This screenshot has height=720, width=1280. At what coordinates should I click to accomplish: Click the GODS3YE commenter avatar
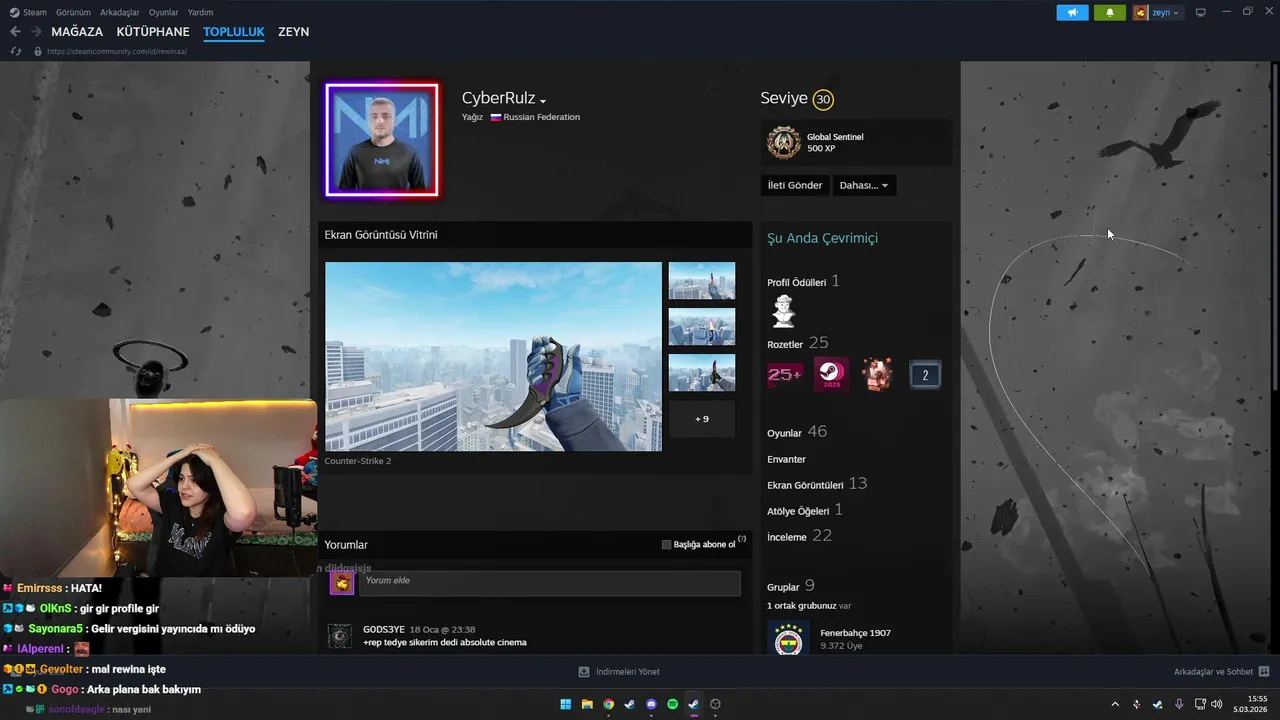340,636
